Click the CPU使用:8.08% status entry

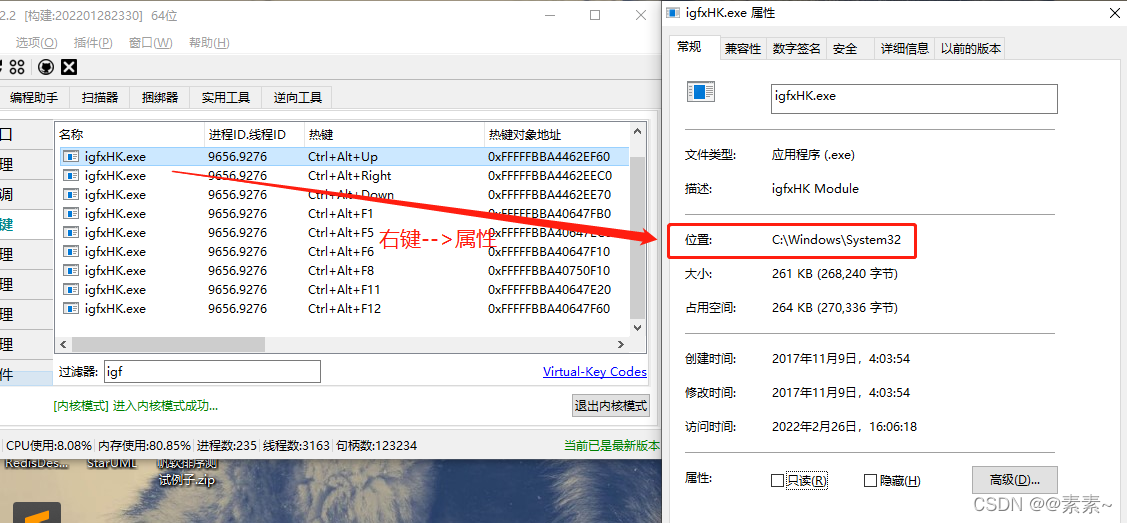point(48,445)
